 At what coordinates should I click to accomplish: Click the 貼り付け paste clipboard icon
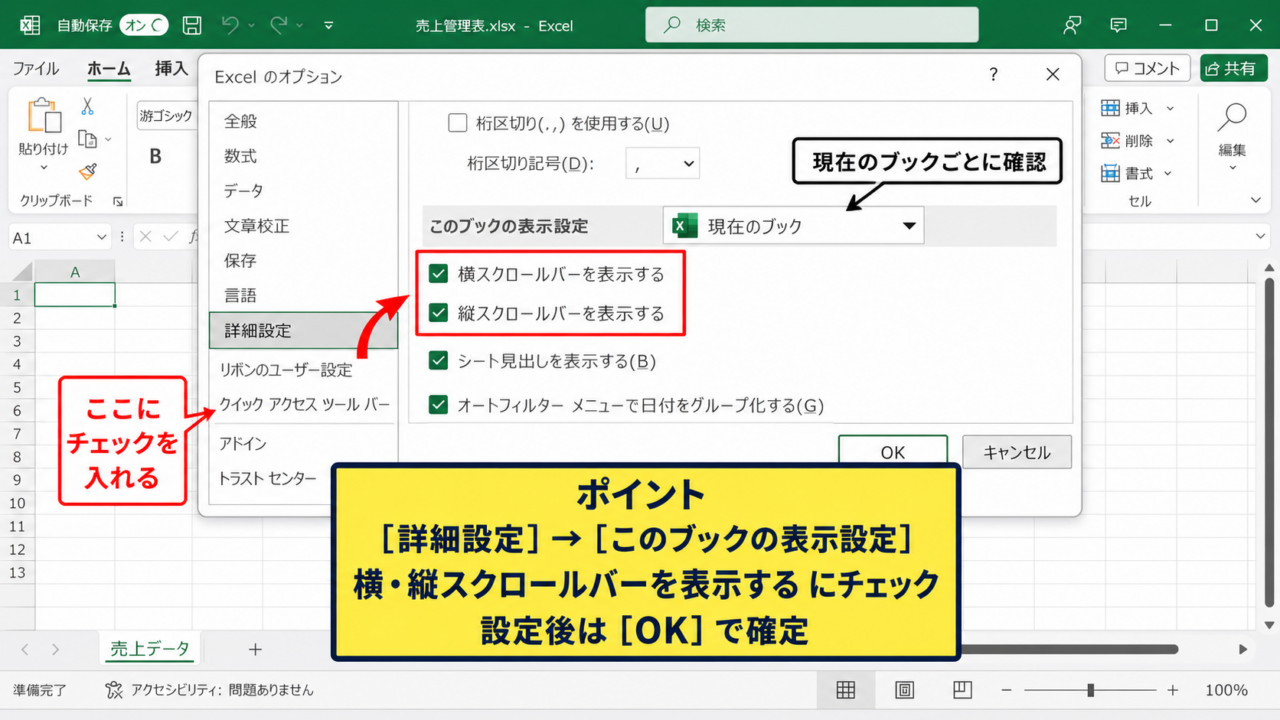click(43, 116)
